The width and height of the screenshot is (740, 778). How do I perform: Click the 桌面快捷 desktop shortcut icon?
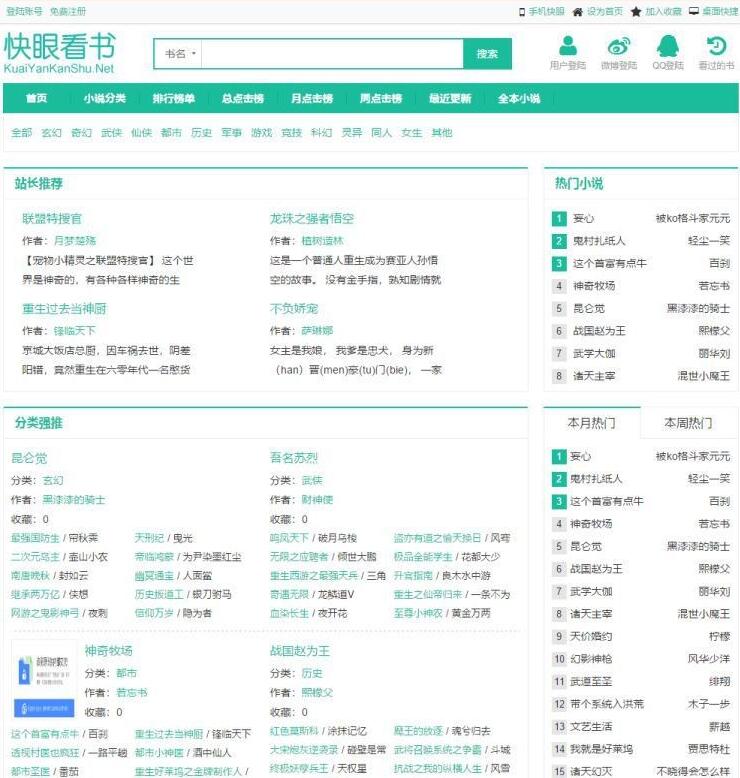694,12
